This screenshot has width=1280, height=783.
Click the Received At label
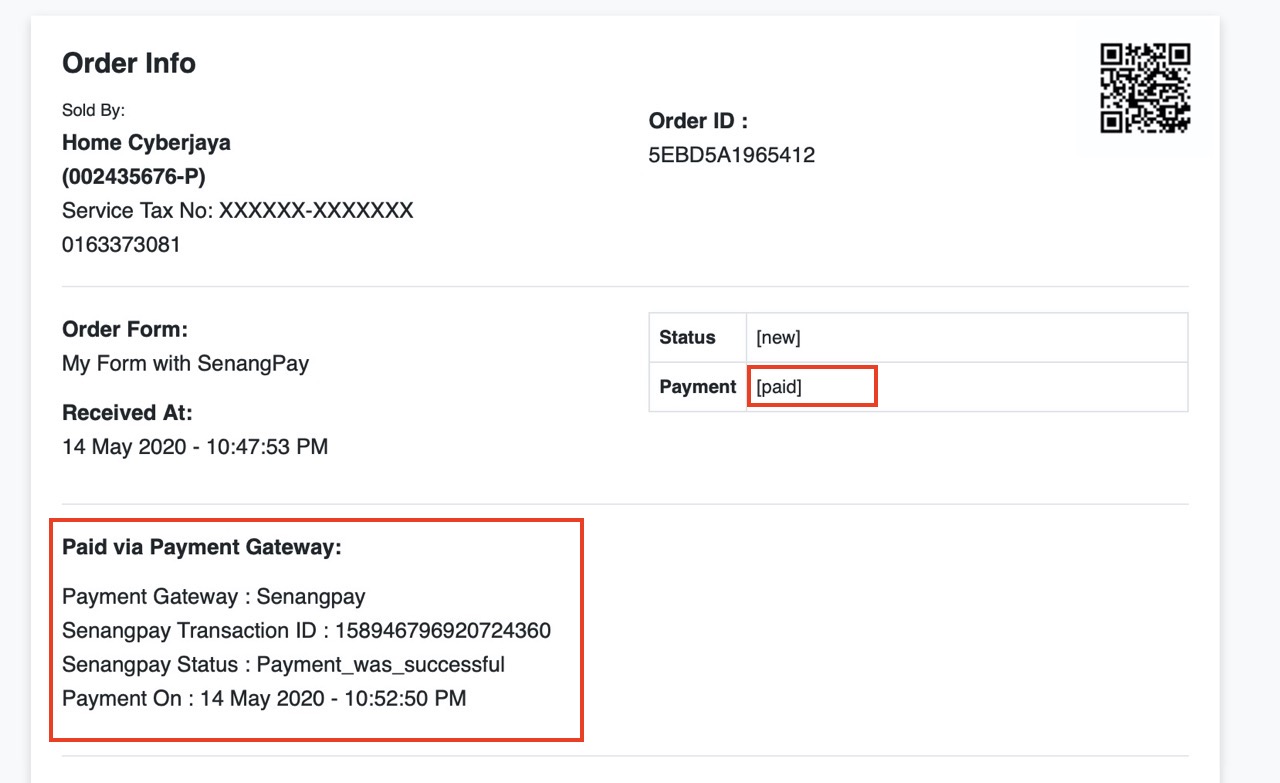pos(127,412)
